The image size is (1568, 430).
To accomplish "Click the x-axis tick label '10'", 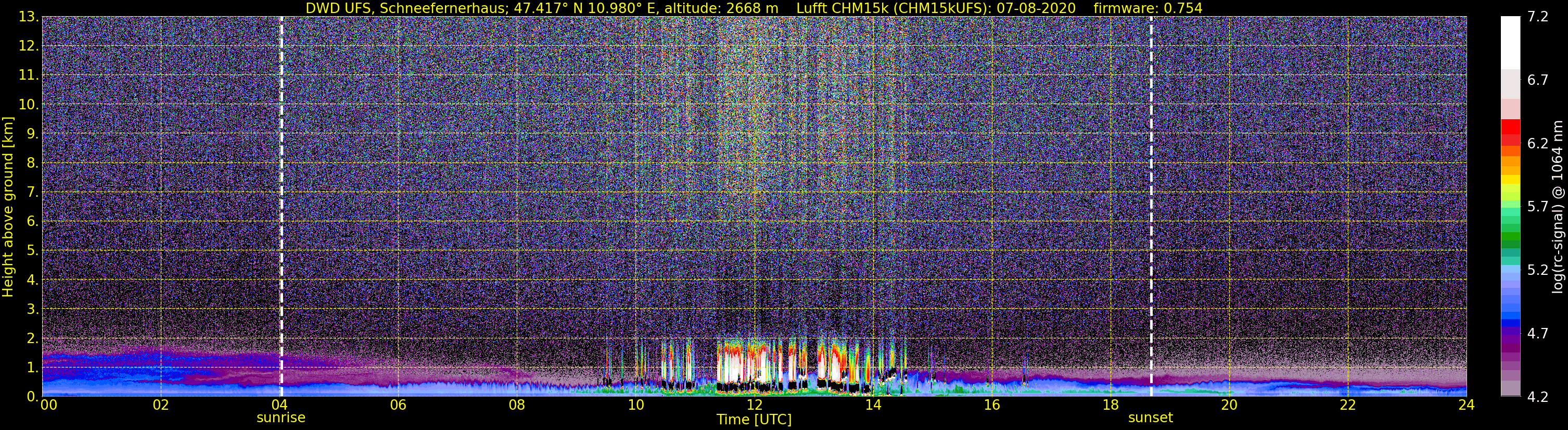I will pyautogui.click(x=635, y=406).
